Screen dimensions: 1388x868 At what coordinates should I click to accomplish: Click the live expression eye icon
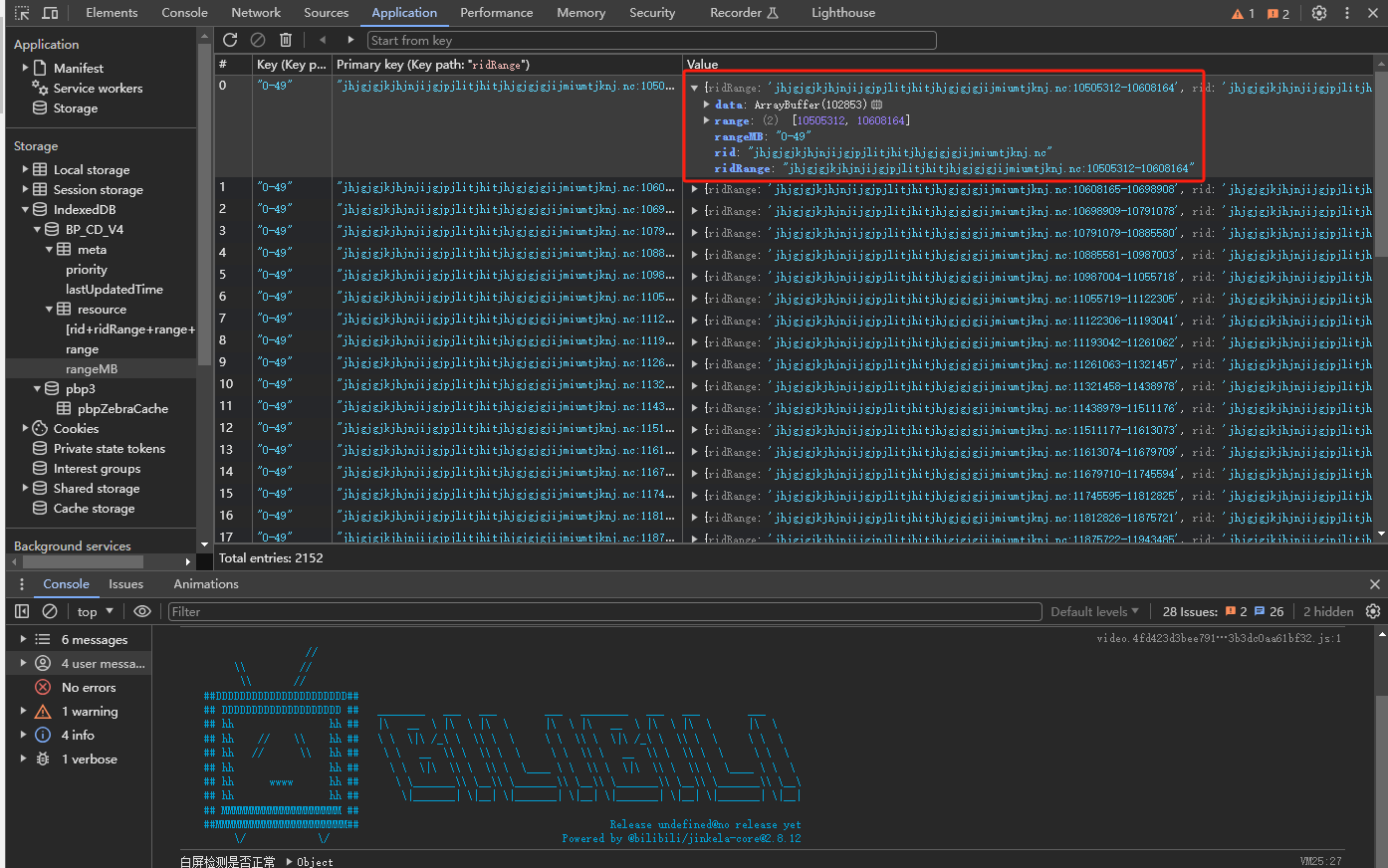[142, 611]
